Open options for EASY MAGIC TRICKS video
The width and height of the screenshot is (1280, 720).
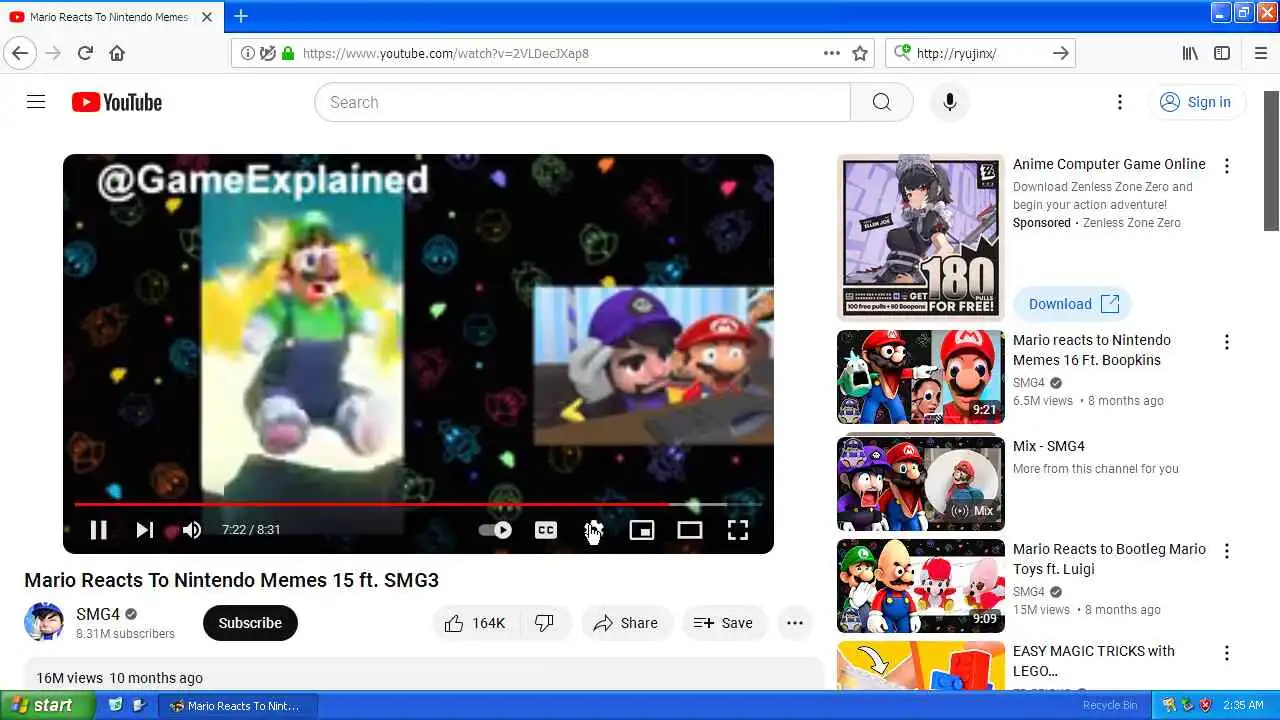tap(1226, 653)
